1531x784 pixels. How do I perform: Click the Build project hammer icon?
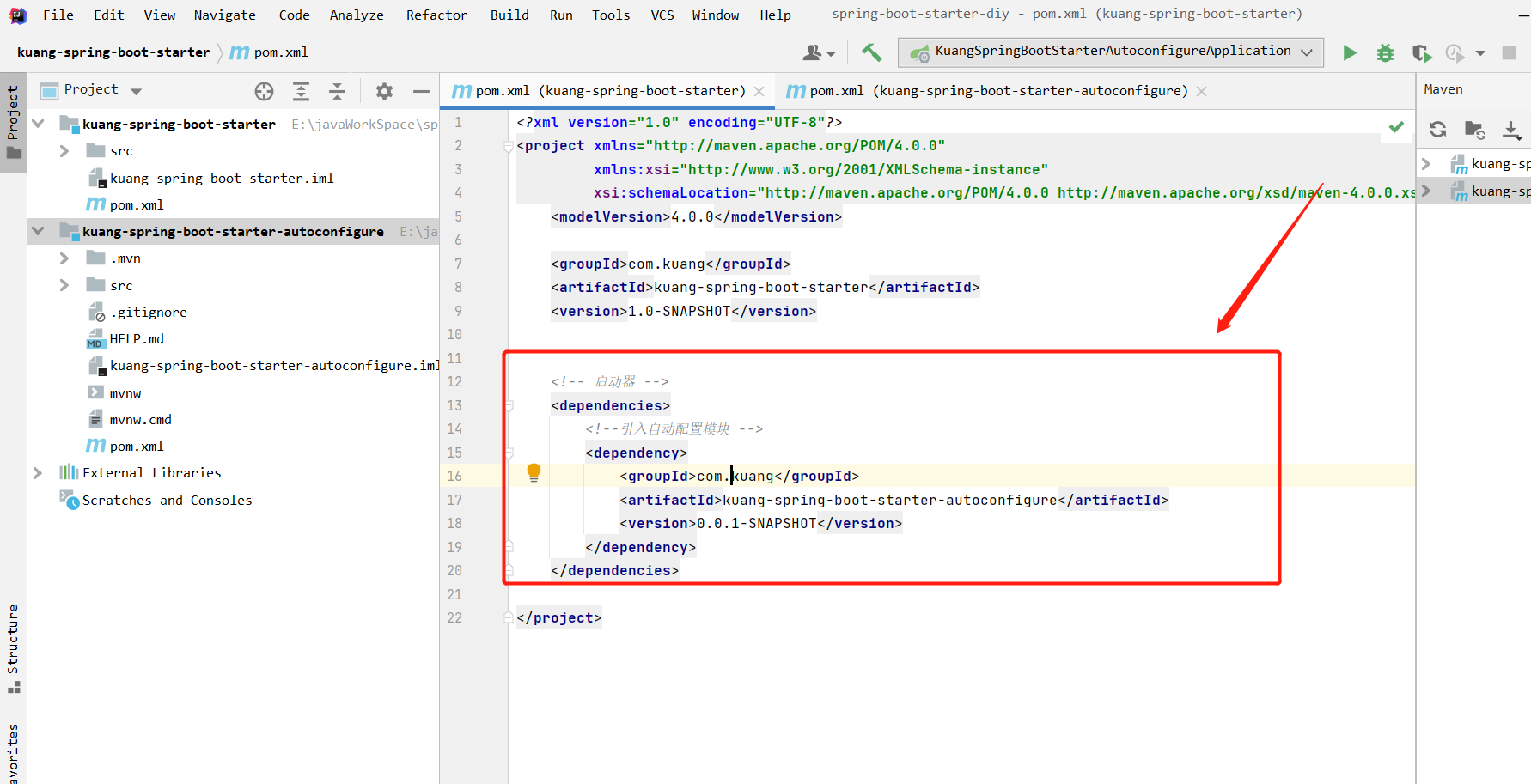(871, 53)
